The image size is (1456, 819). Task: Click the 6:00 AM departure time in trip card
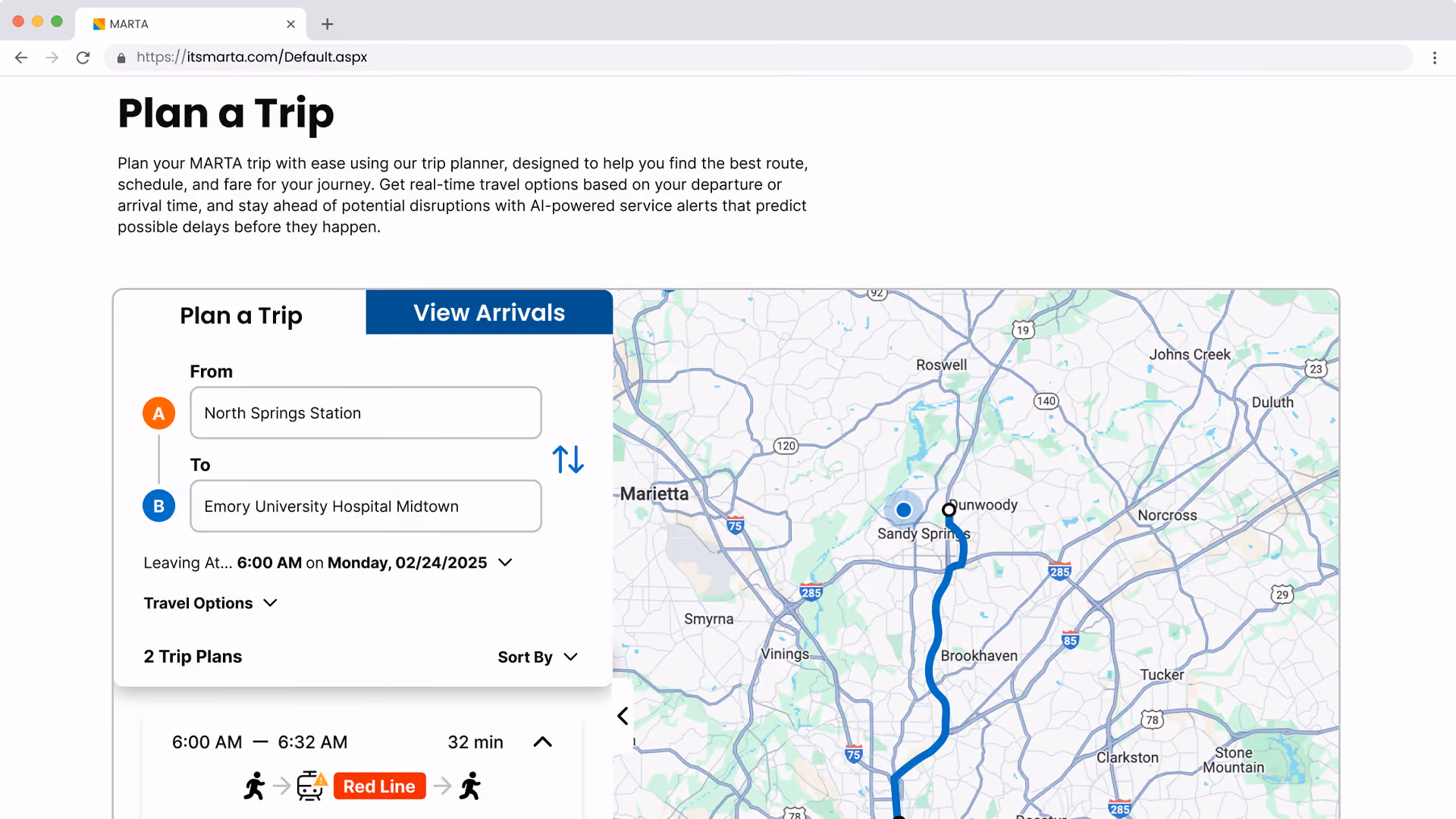[x=207, y=742]
